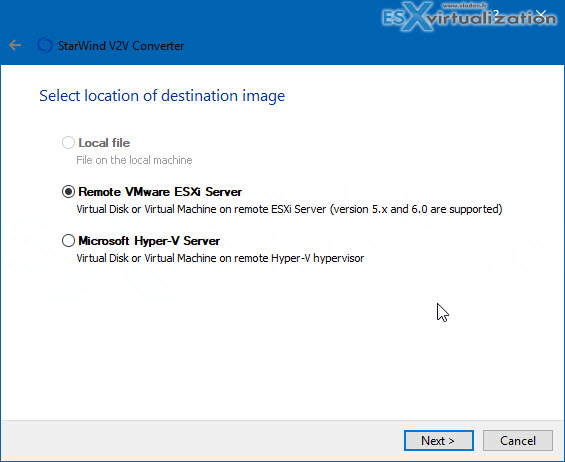Viewport: 565px width, 462px height.
Task: Click the ESXi version 5.x and 6.0 description
Action: (x=289, y=209)
